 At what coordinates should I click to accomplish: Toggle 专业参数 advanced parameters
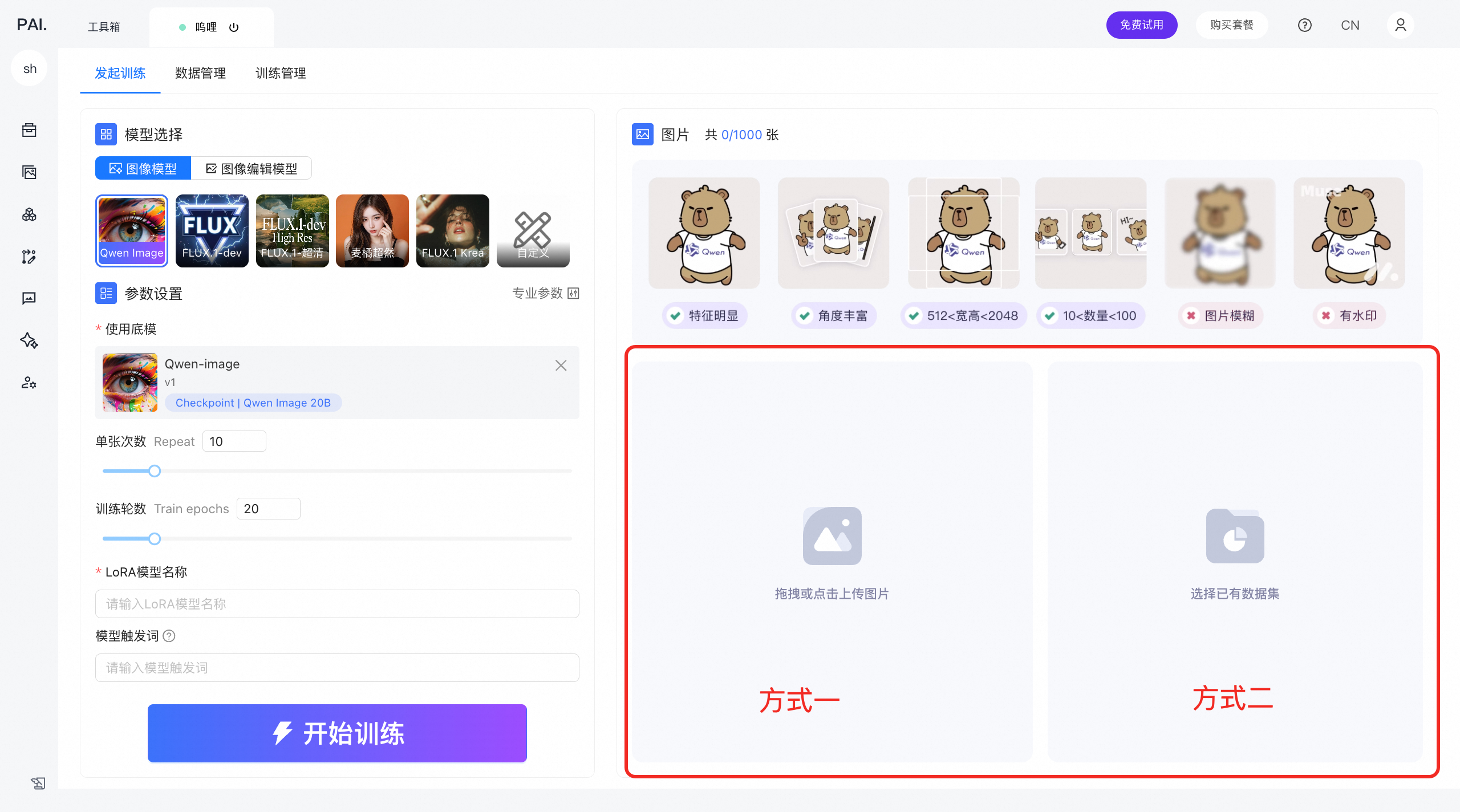(x=545, y=293)
